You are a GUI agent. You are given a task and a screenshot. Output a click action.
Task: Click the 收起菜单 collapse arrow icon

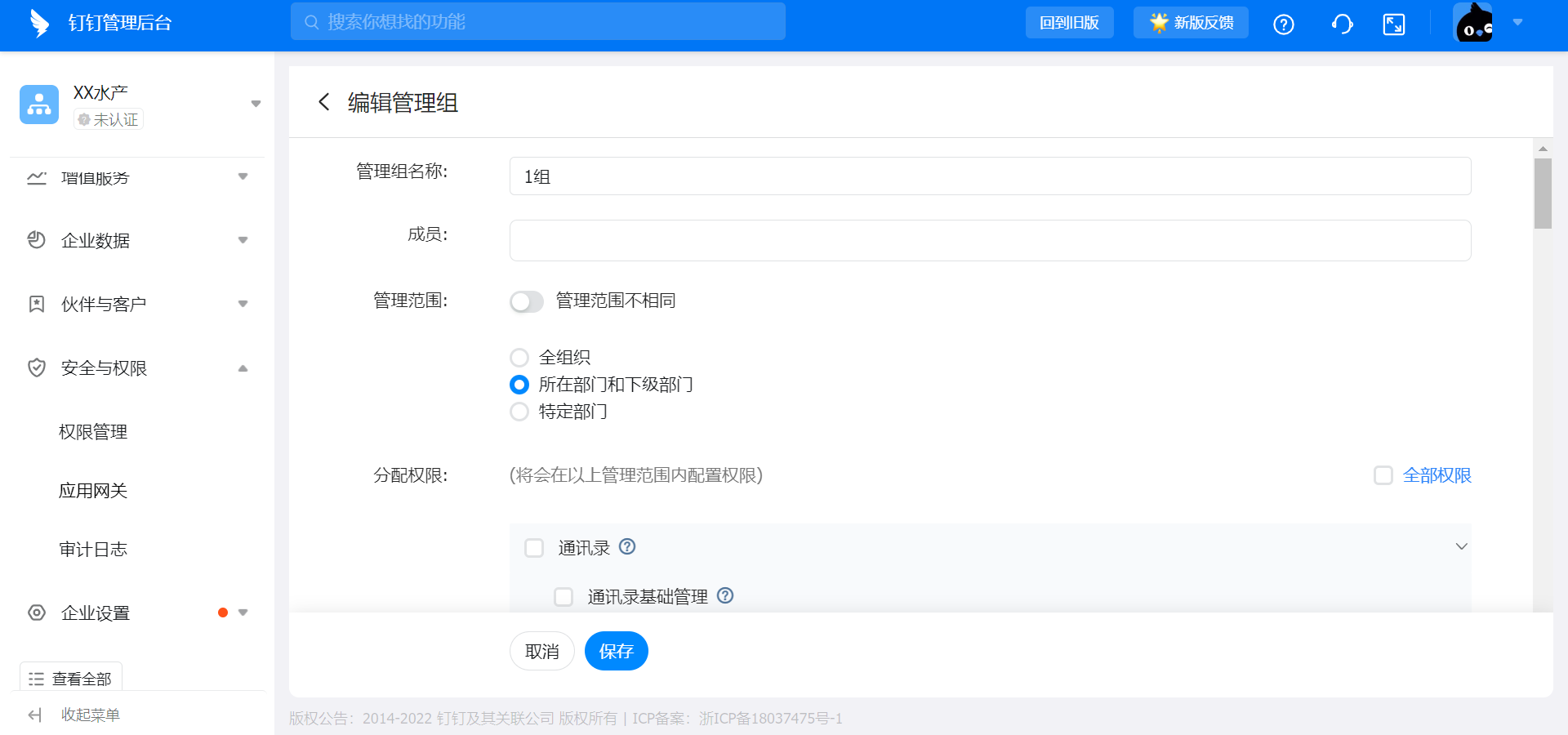coord(34,715)
